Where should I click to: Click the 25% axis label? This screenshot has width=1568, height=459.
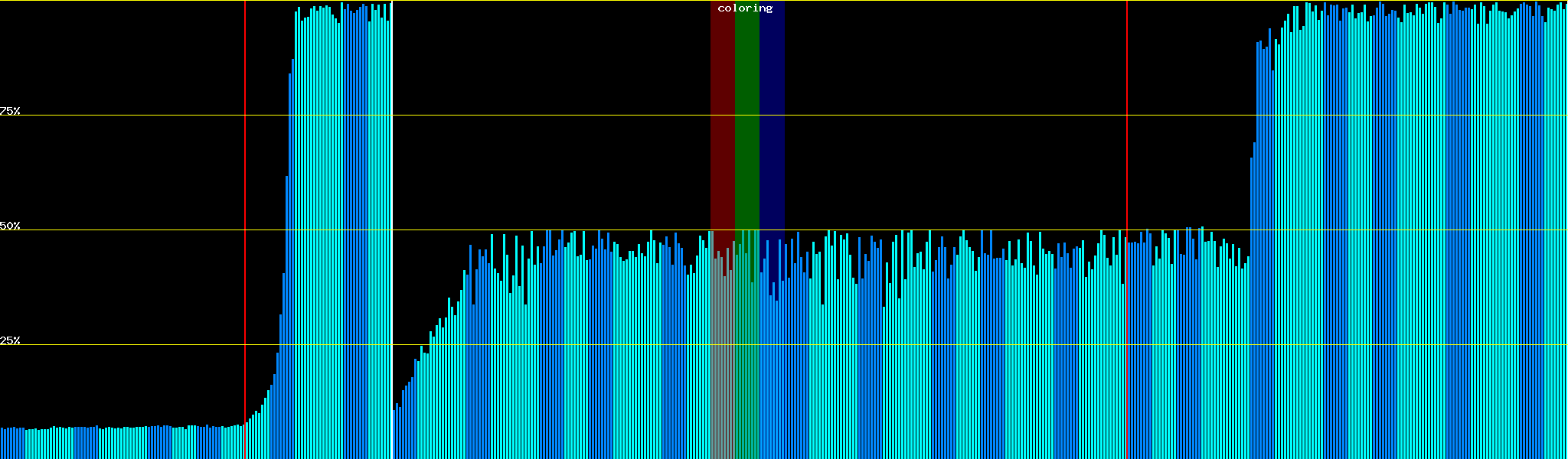point(10,340)
